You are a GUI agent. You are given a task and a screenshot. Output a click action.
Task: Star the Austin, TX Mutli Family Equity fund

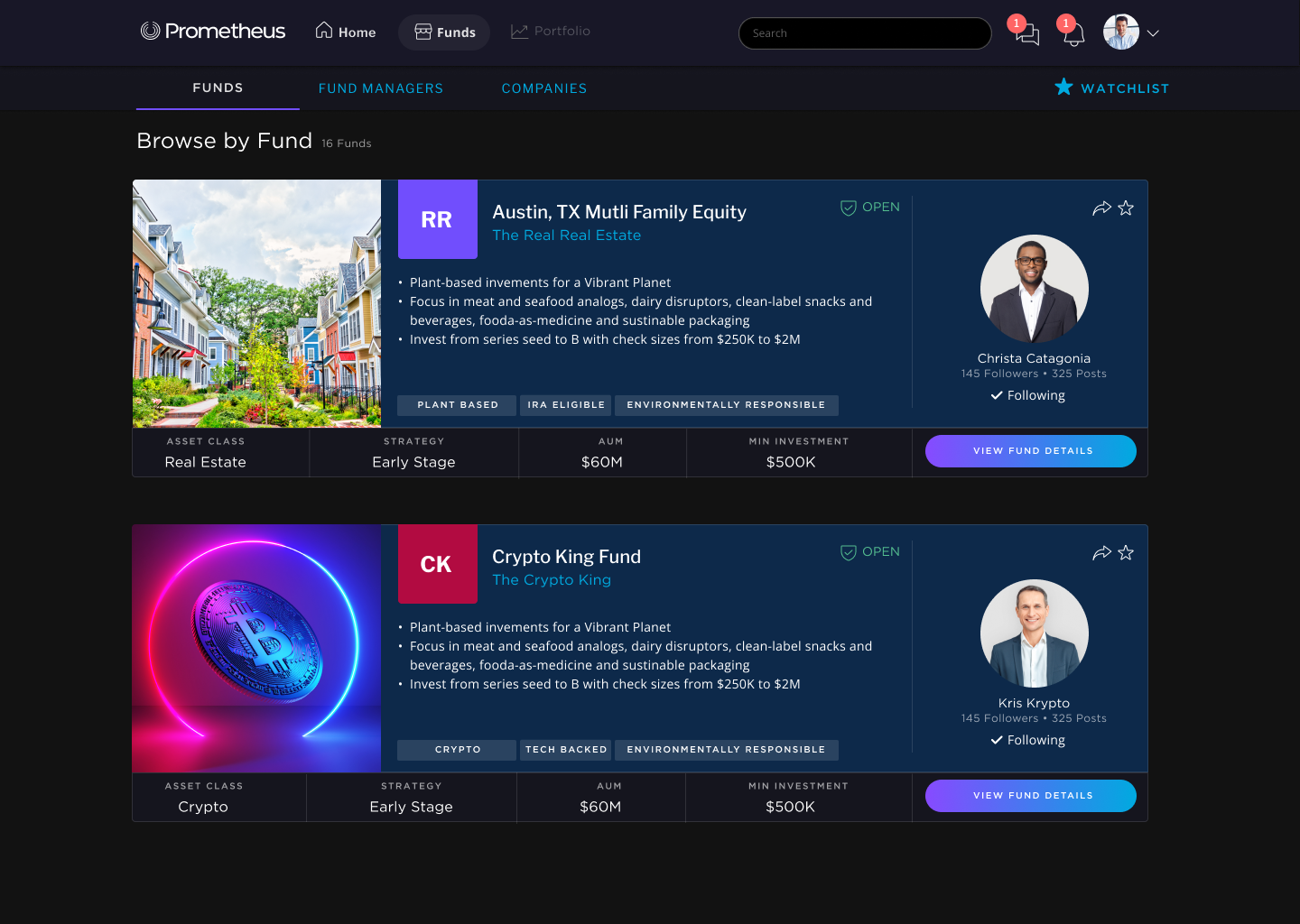pos(1126,208)
